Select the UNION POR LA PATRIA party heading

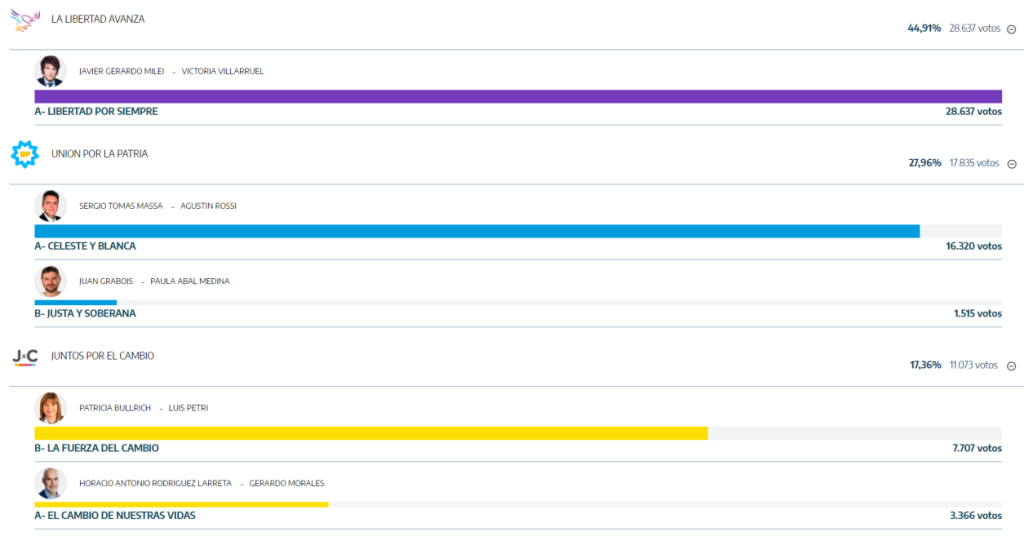(x=99, y=154)
